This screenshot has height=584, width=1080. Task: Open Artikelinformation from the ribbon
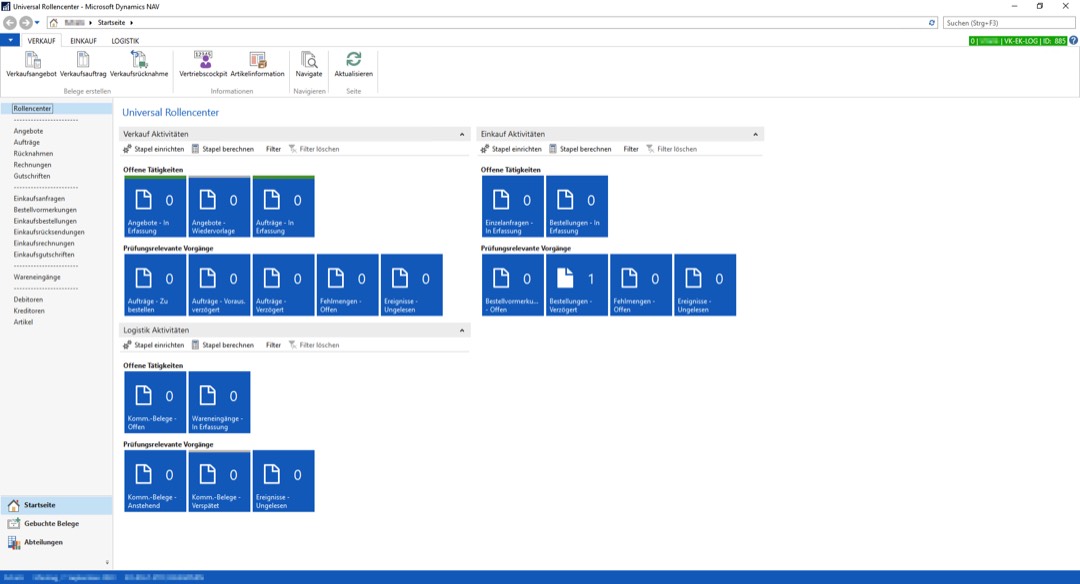pos(257,61)
